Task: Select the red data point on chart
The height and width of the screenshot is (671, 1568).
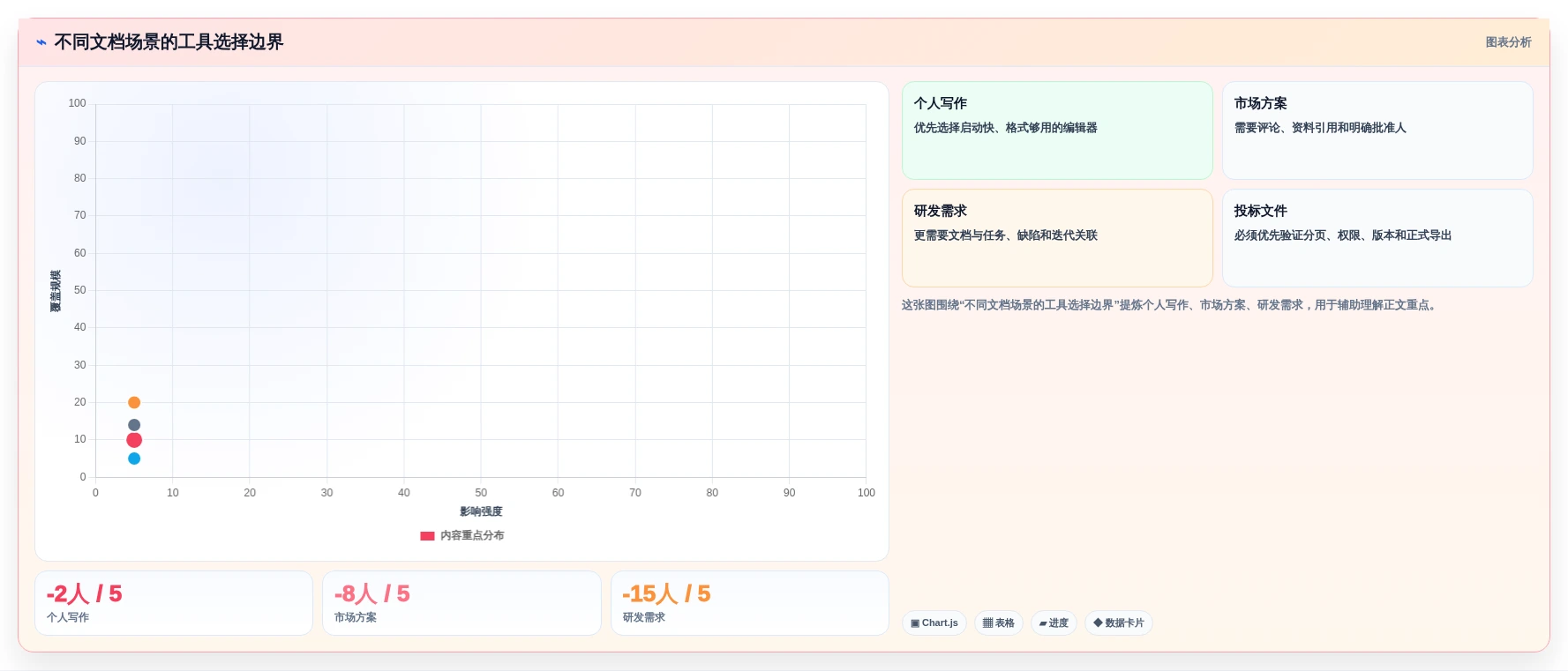Action: coord(134,440)
